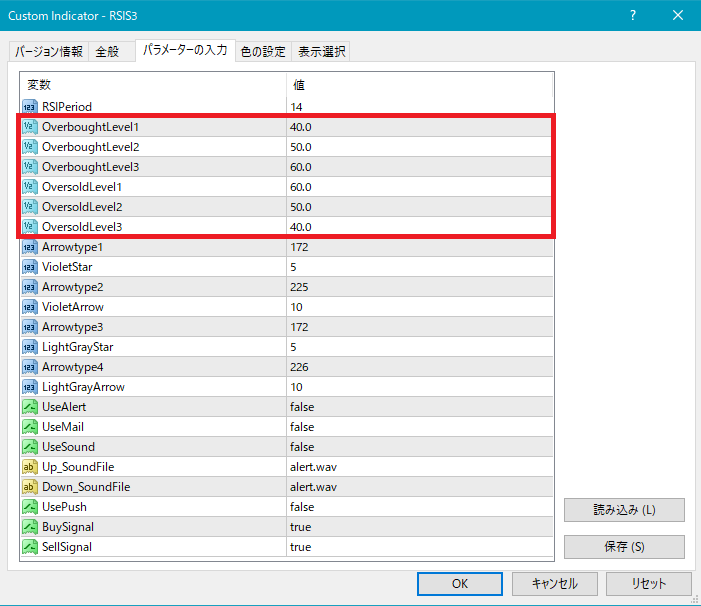The image size is (701, 606).
Task: Click the string icon beside Down_SoundFile
Action: (30, 487)
